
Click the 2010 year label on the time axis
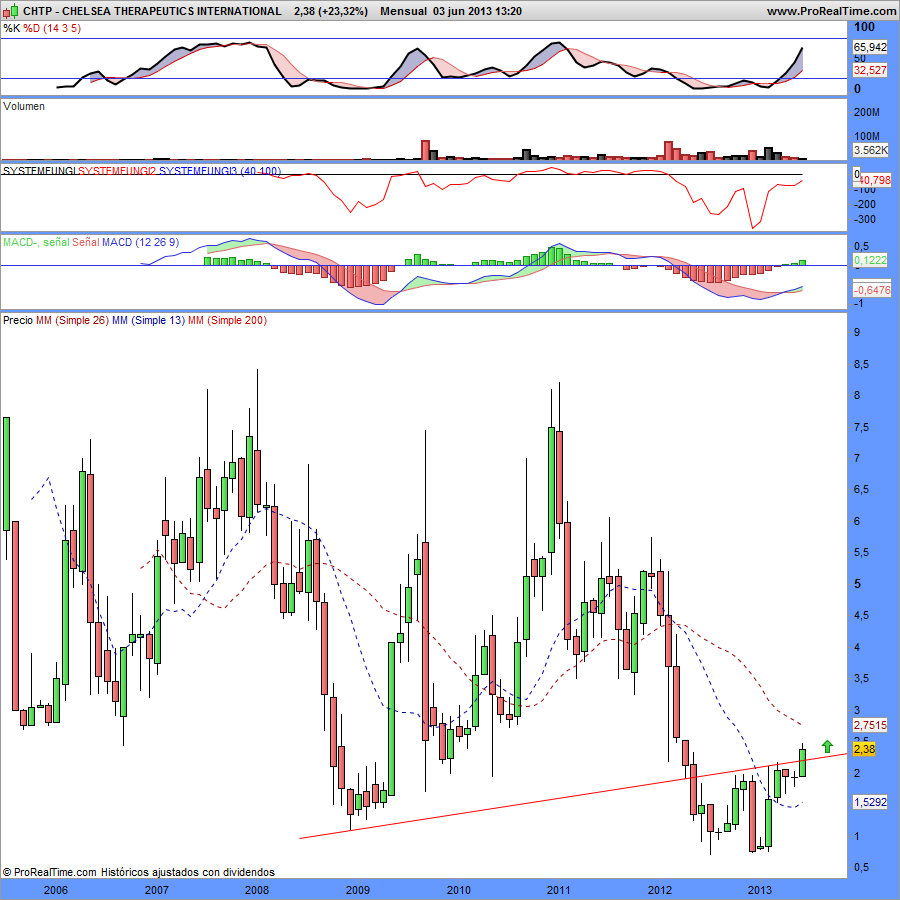point(459,890)
